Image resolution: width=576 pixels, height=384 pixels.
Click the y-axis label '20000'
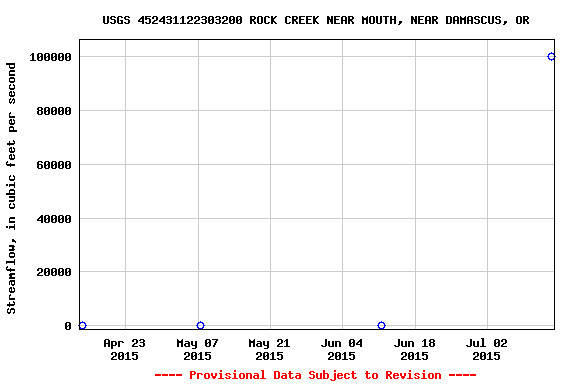[x=54, y=272]
